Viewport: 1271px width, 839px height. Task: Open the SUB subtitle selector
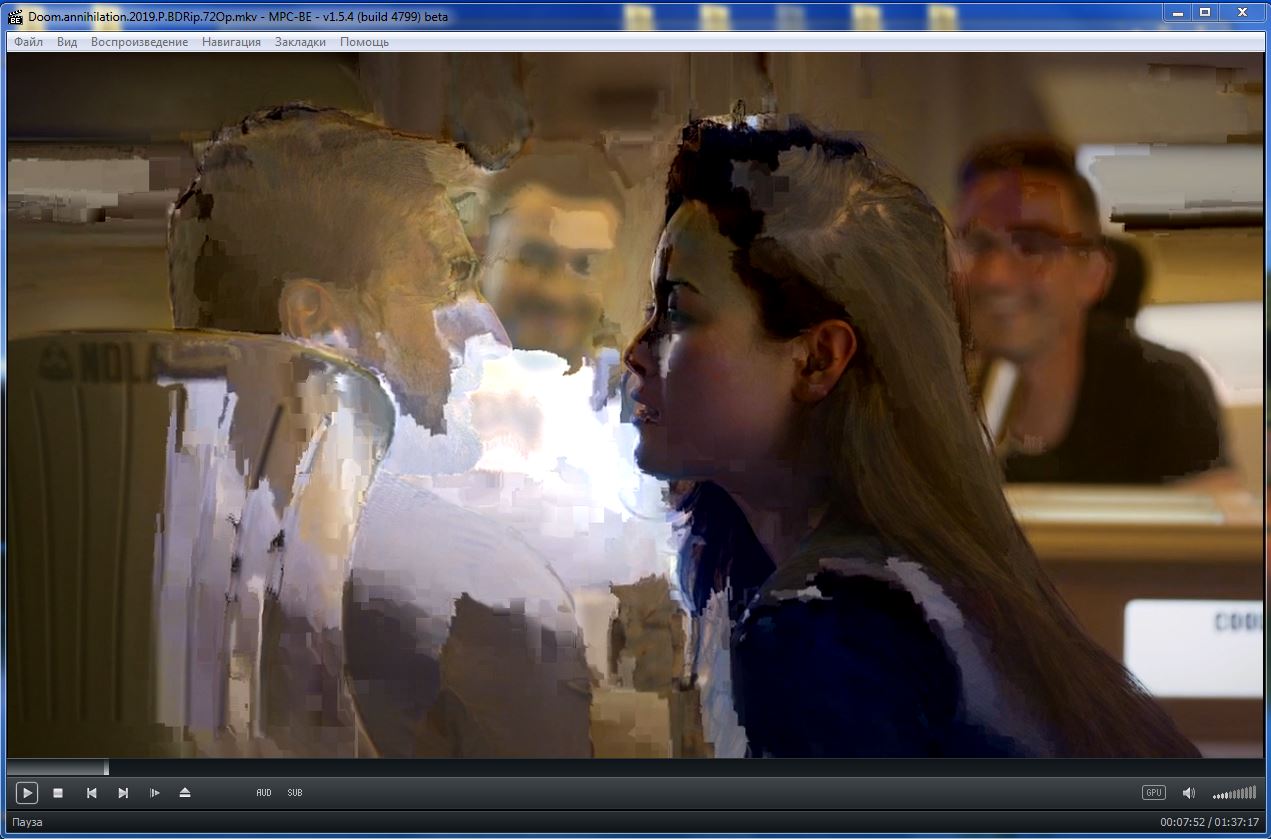pyautogui.click(x=295, y=793)
